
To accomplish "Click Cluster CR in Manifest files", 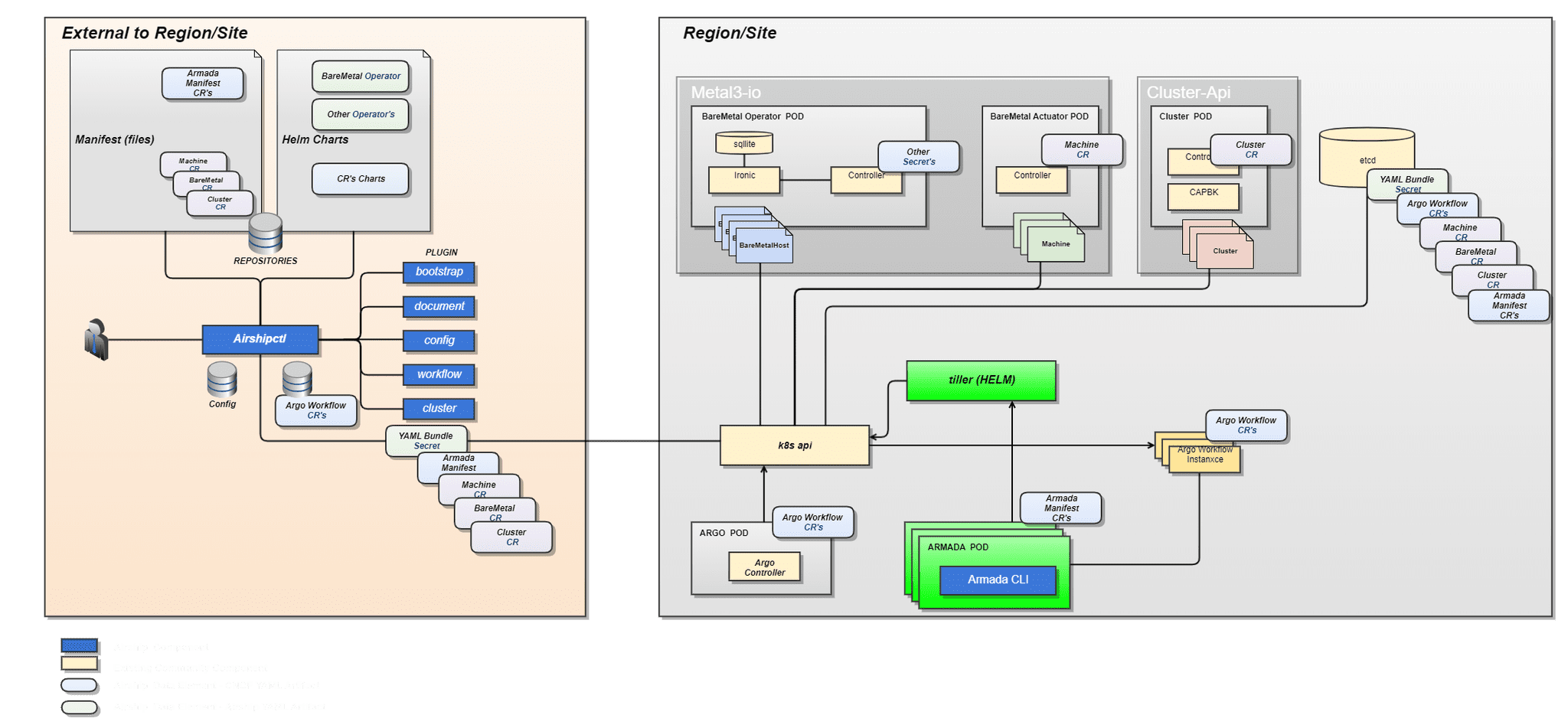I will click(220, 203).
